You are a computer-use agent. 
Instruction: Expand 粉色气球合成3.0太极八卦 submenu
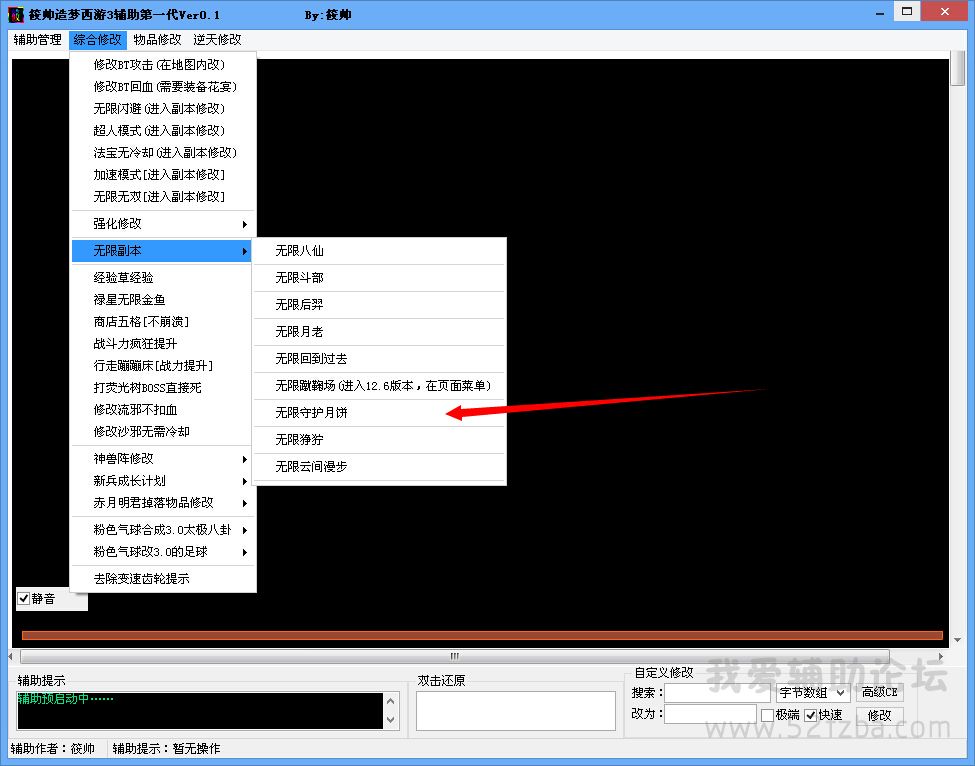163,530
